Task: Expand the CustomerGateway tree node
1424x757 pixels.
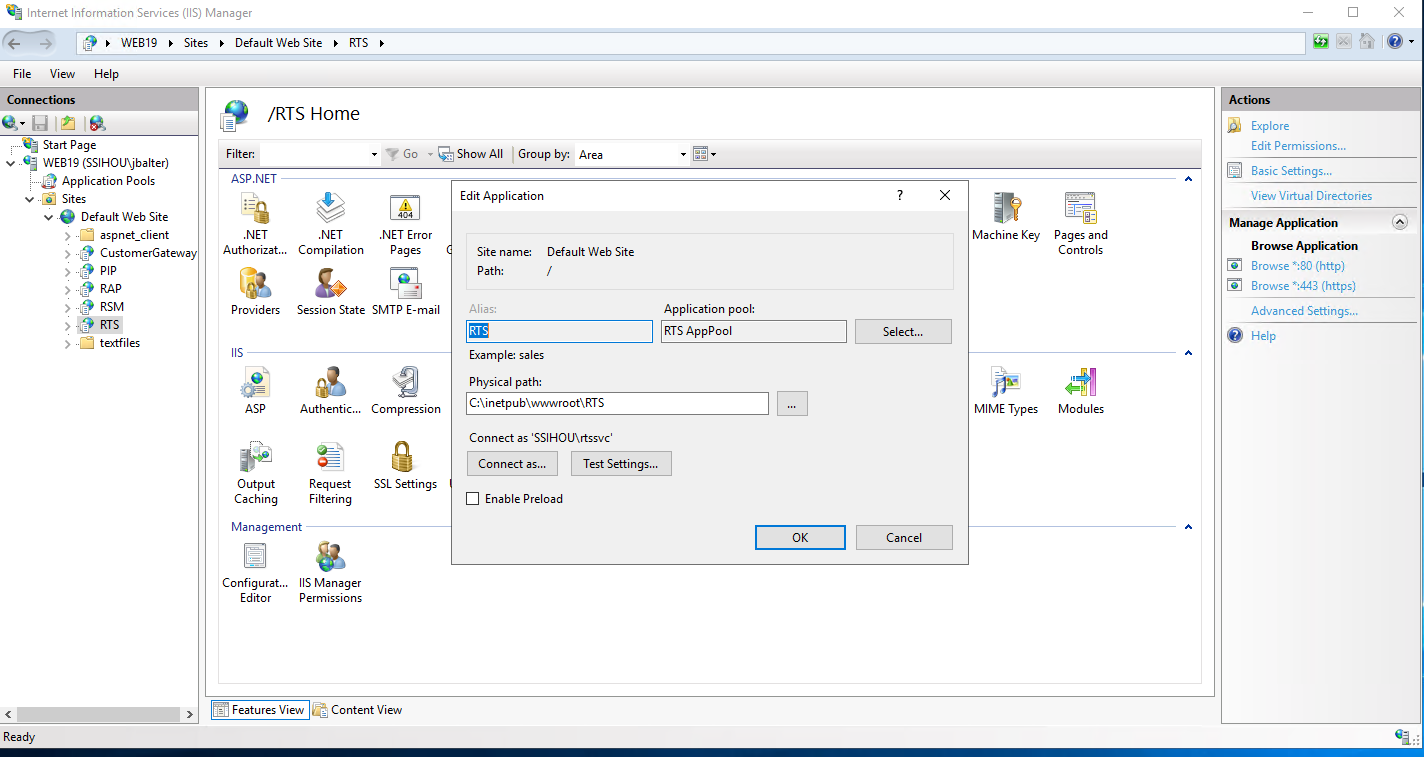Action: click(x=68, y=253)
